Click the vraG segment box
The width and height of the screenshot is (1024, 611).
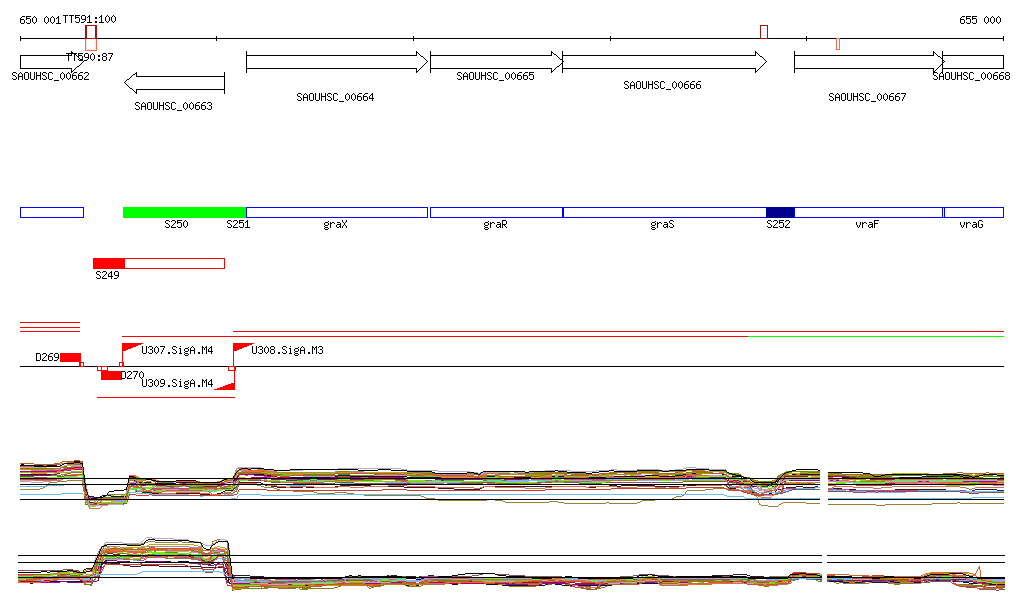973,212
